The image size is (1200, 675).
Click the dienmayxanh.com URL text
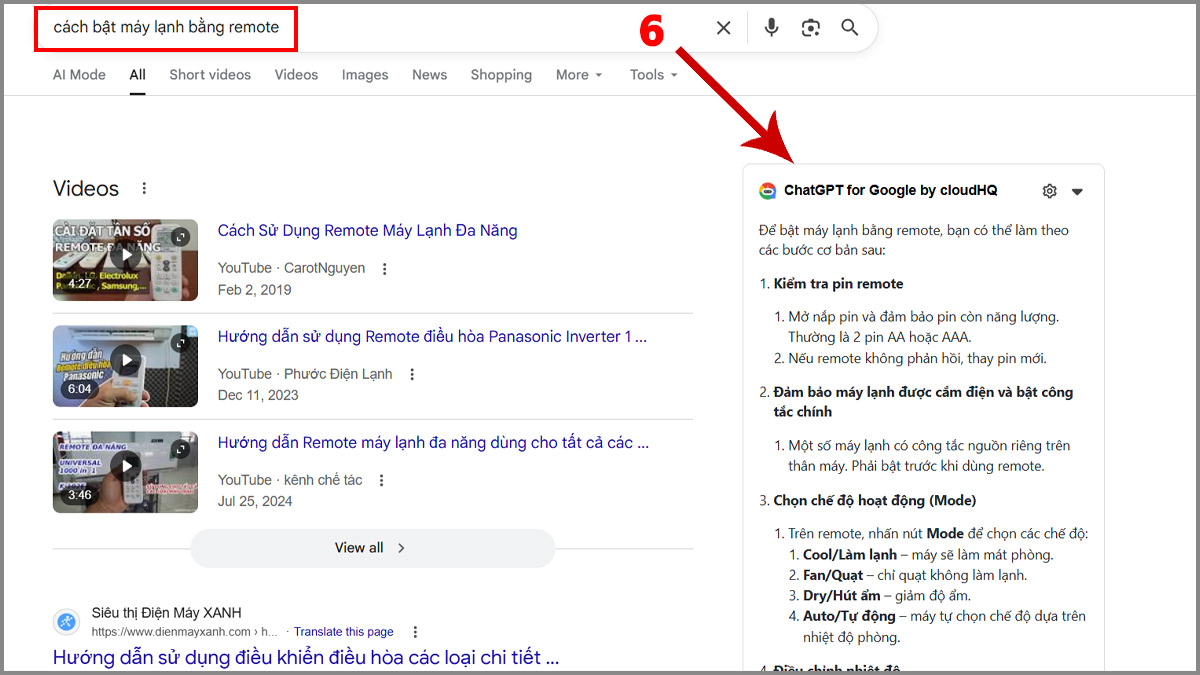point(185,632)
